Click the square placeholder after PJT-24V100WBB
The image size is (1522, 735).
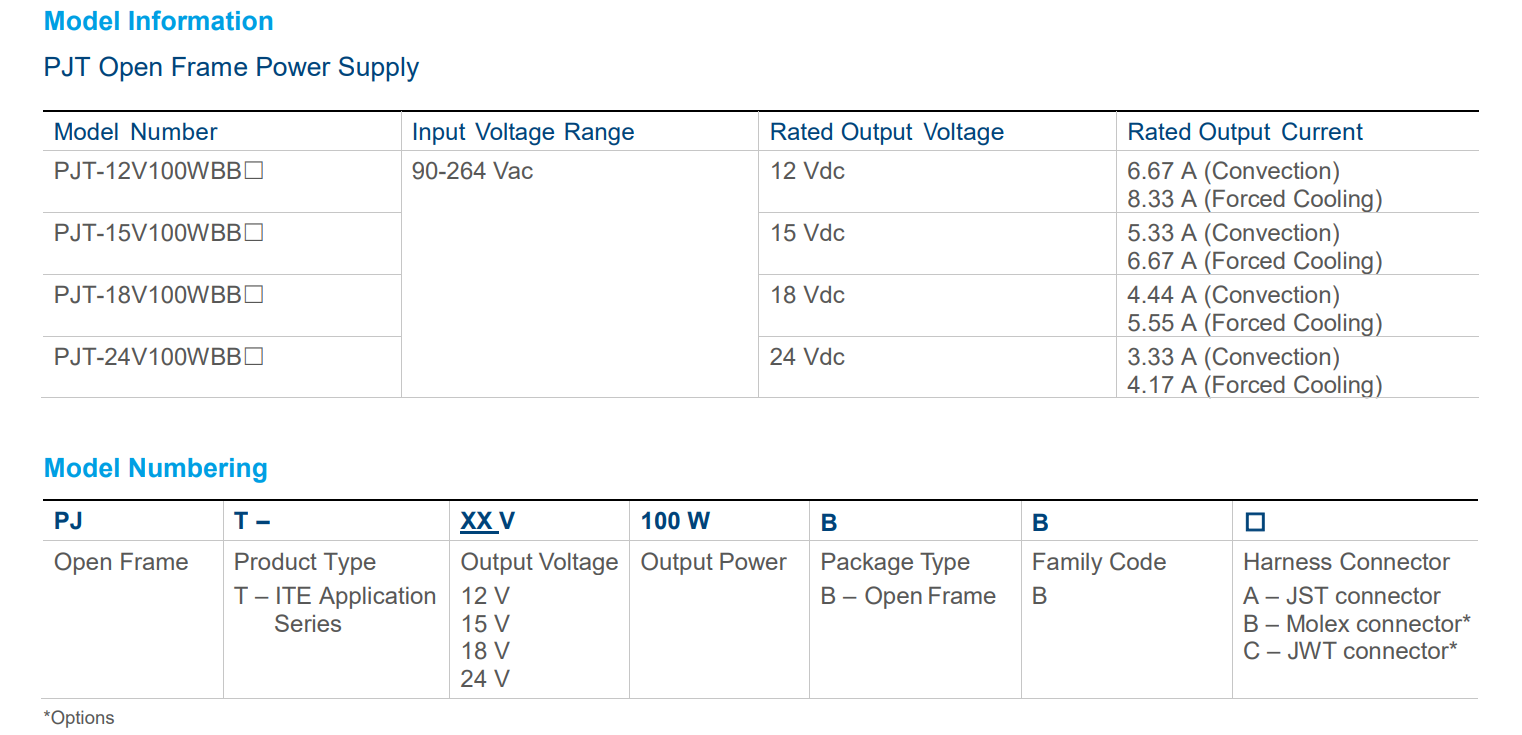254,357
